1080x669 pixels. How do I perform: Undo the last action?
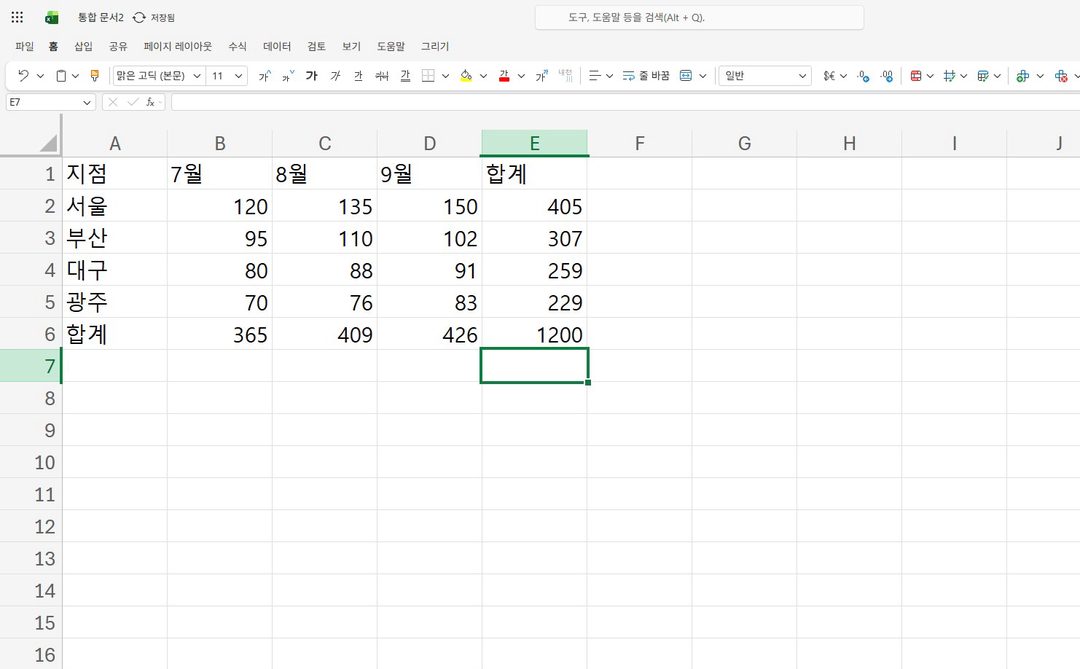pos(23,76)
